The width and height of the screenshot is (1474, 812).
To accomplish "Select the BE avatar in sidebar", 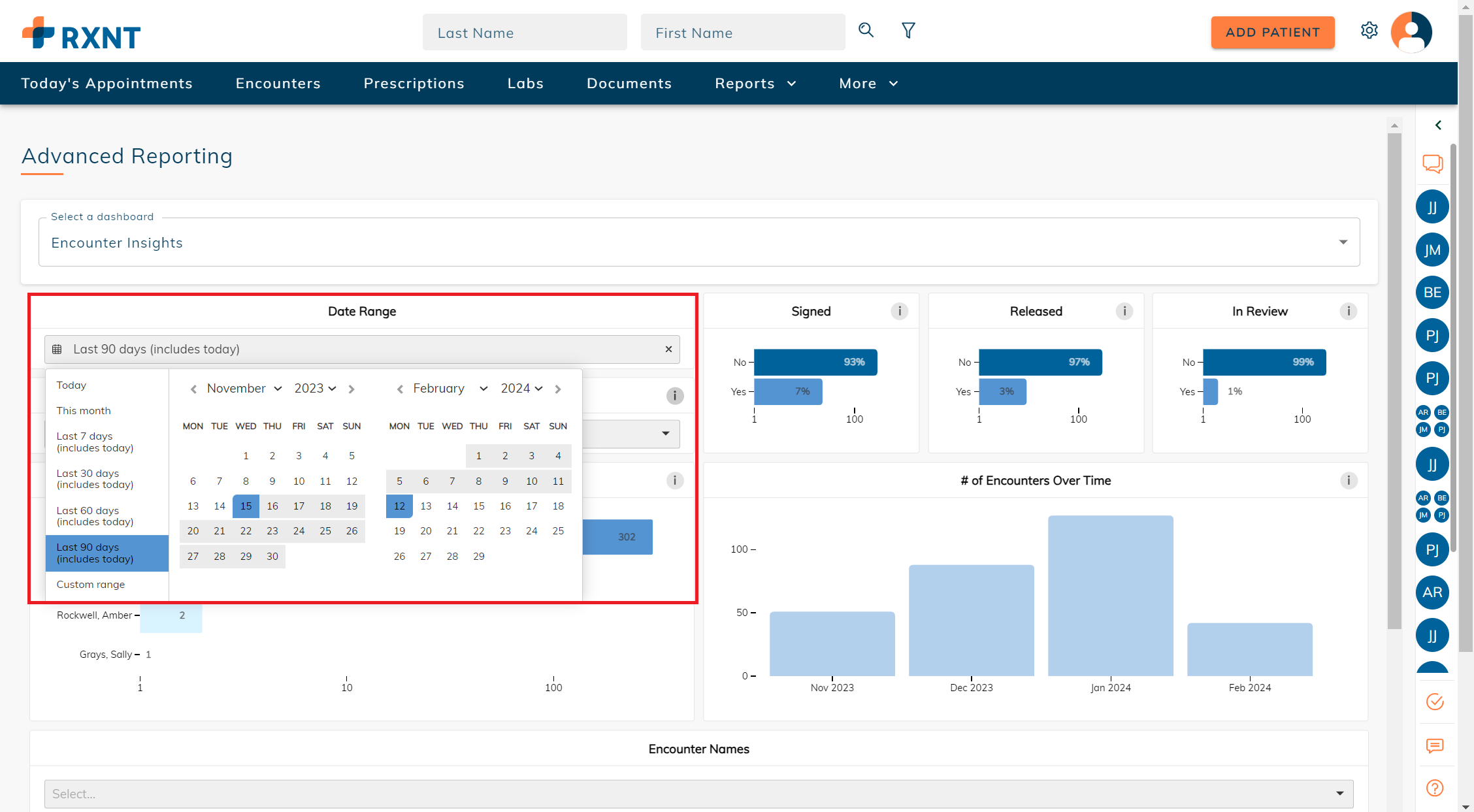I will 1432,292.
